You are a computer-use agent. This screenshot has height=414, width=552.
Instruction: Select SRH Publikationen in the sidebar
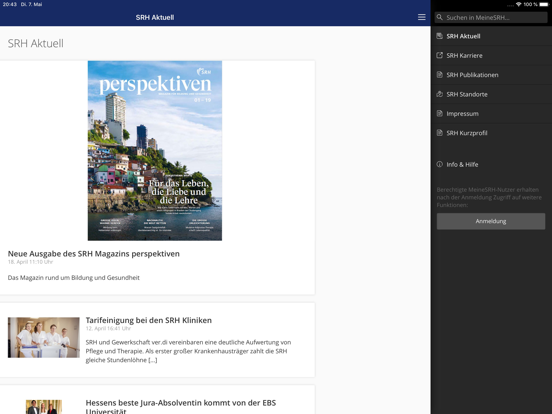[x=491, y=75]
